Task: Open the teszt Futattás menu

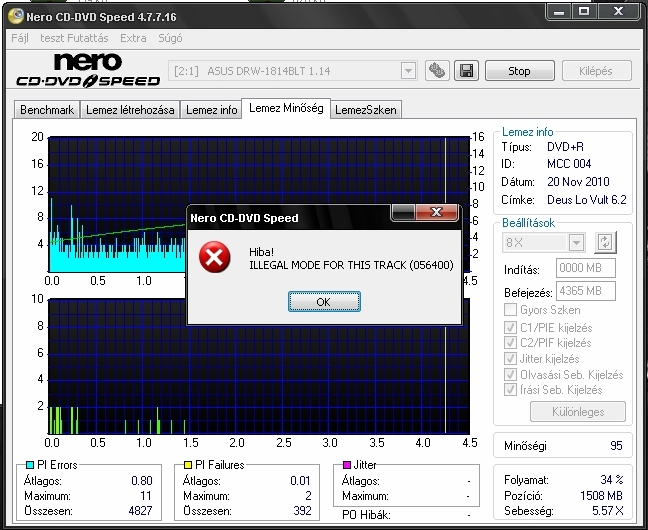Action: point(74,38)
